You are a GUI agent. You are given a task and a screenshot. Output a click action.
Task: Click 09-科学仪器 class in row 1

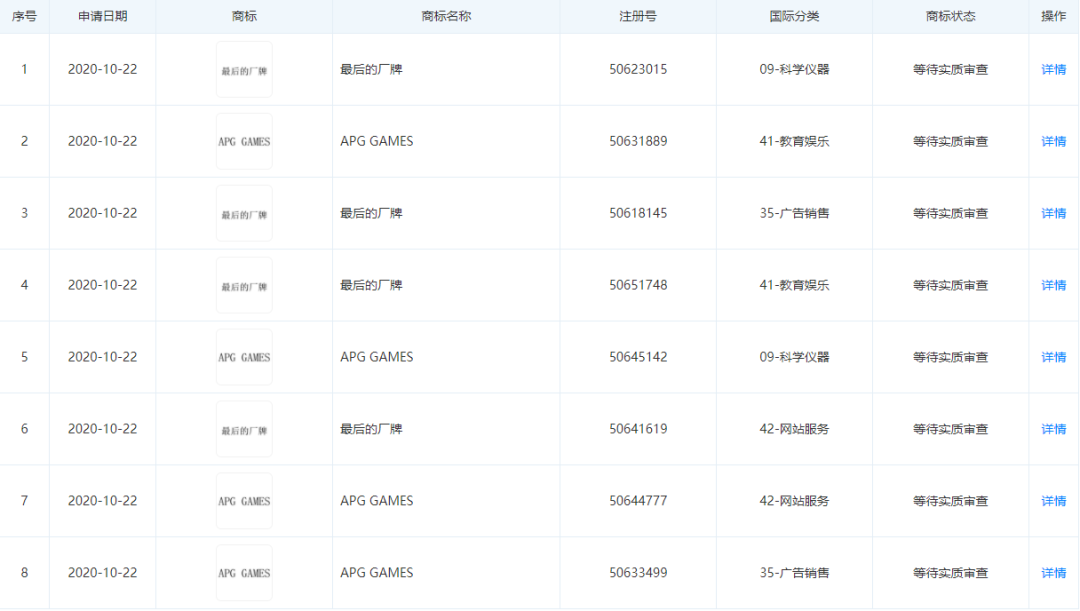794,70
